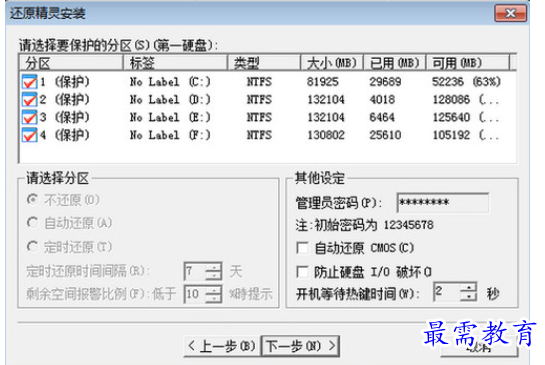Screen dimensions: 545x365
Task: Toggle partition 4 (保护) checkbox for F:
Action: click(x=29, y=135)
